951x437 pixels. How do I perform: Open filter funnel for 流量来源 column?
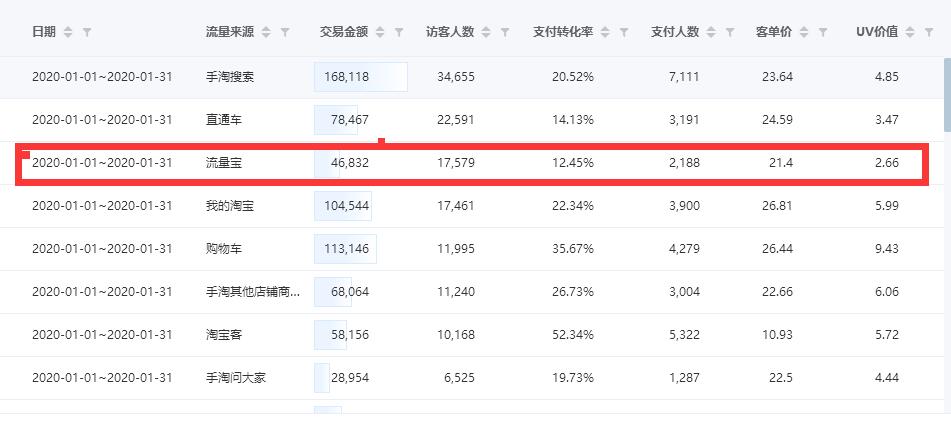[x=285, y=32]
